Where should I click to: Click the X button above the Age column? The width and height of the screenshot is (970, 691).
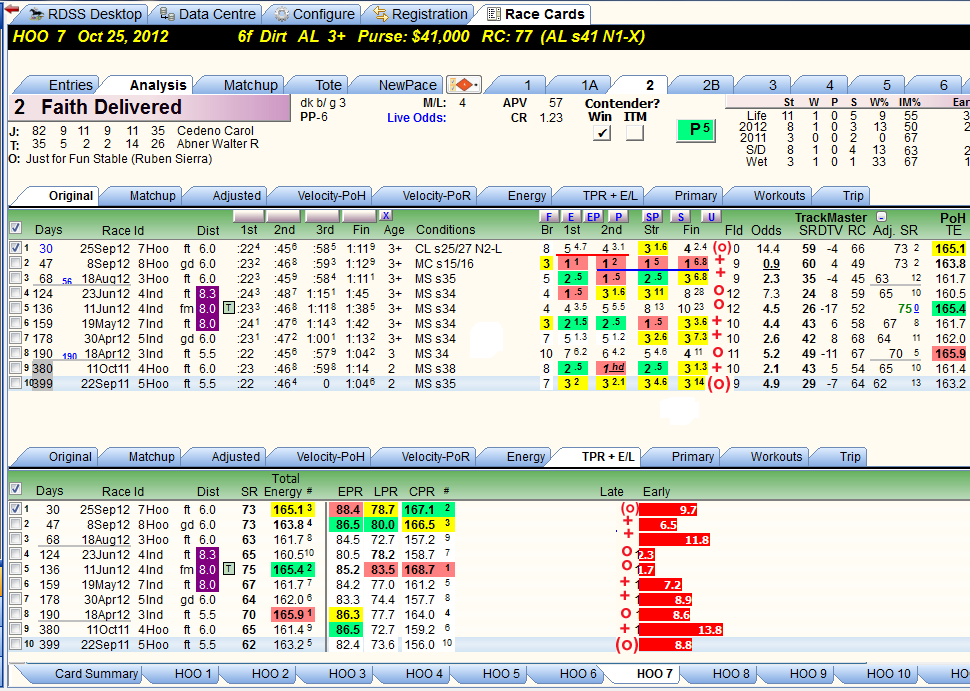(386, 215)
